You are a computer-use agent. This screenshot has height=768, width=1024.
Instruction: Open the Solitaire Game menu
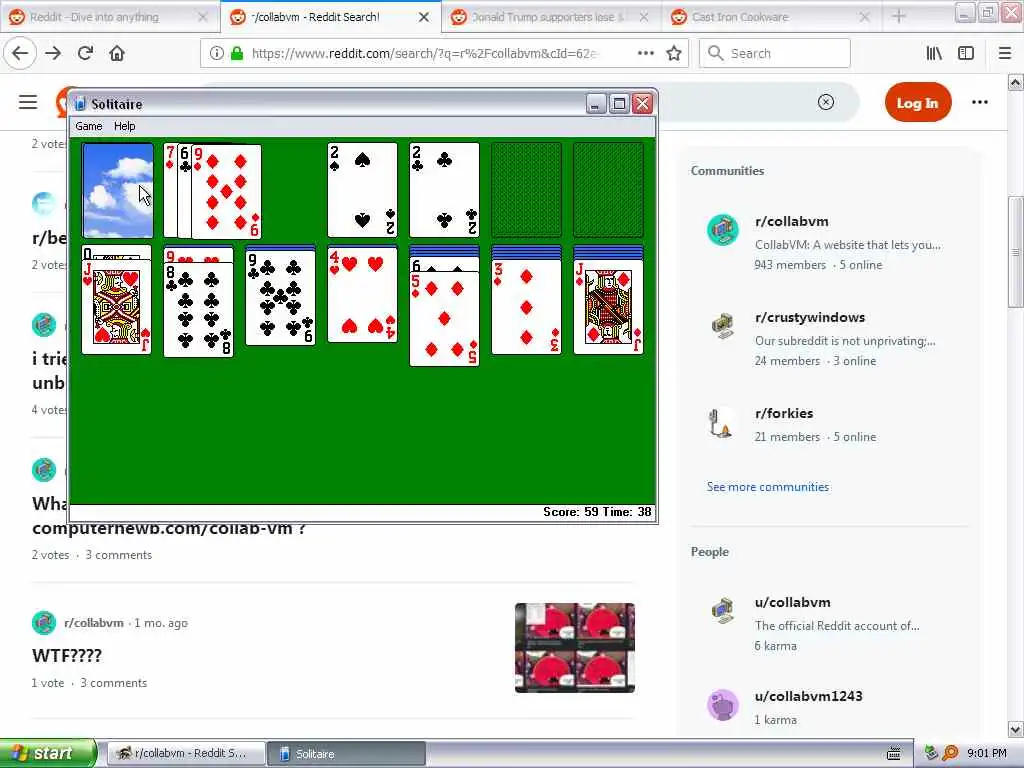click(x=89, y=126)
